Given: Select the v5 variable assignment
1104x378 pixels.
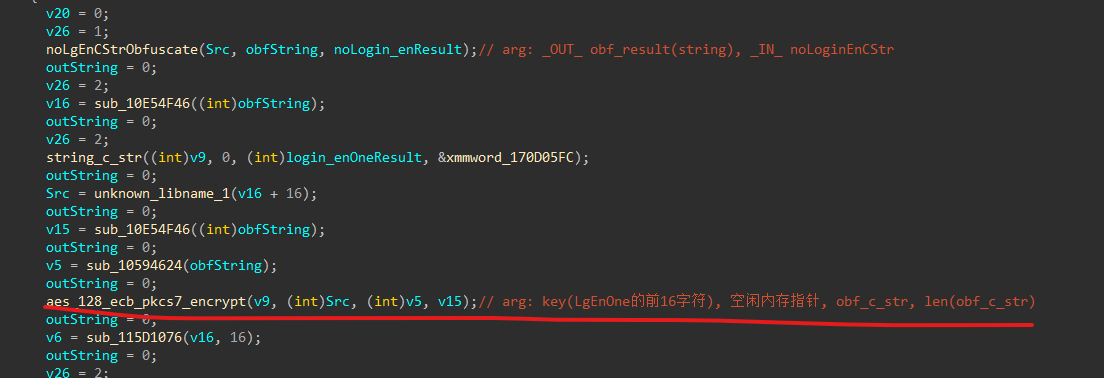Looking at the screenshot, I should click(53, 265).
